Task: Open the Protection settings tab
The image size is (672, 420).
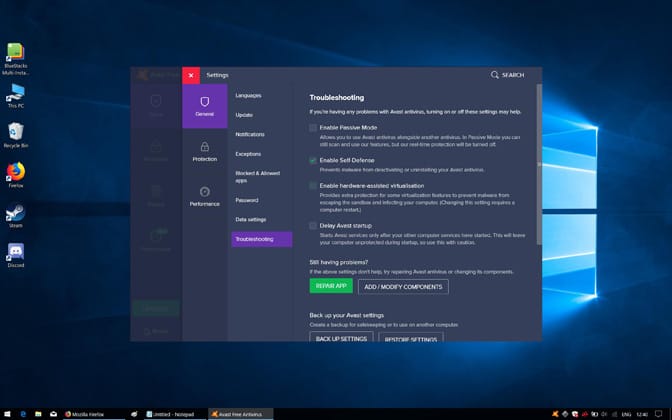Action: click(204, 151)
